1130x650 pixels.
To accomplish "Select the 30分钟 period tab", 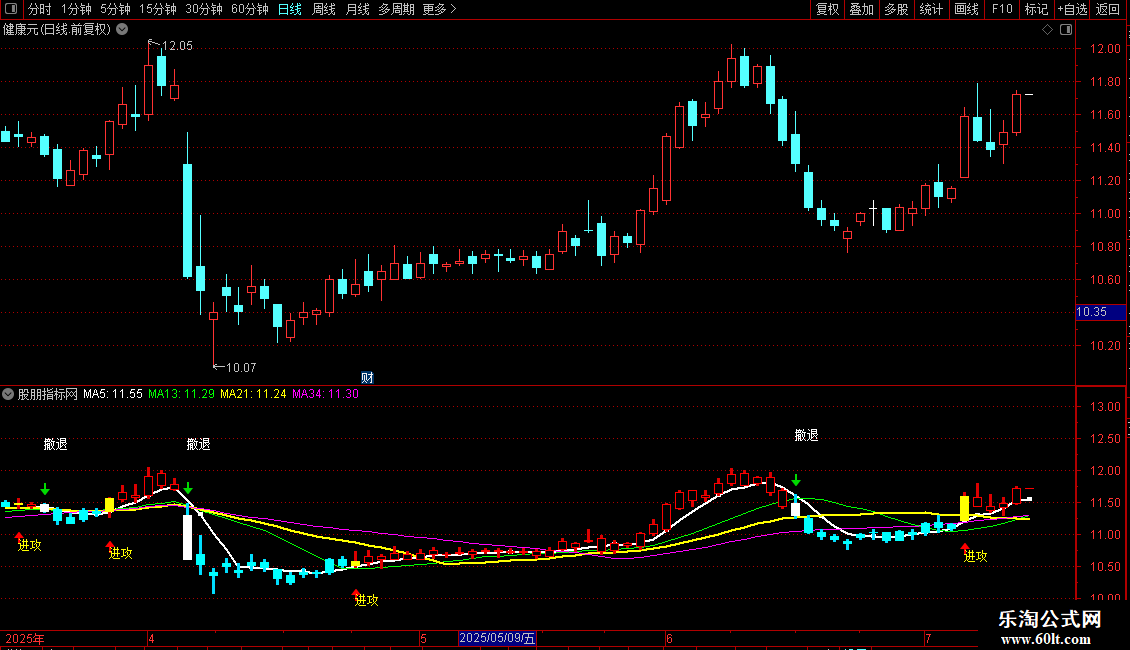I will pyautogui.click(x=204, y=9).
